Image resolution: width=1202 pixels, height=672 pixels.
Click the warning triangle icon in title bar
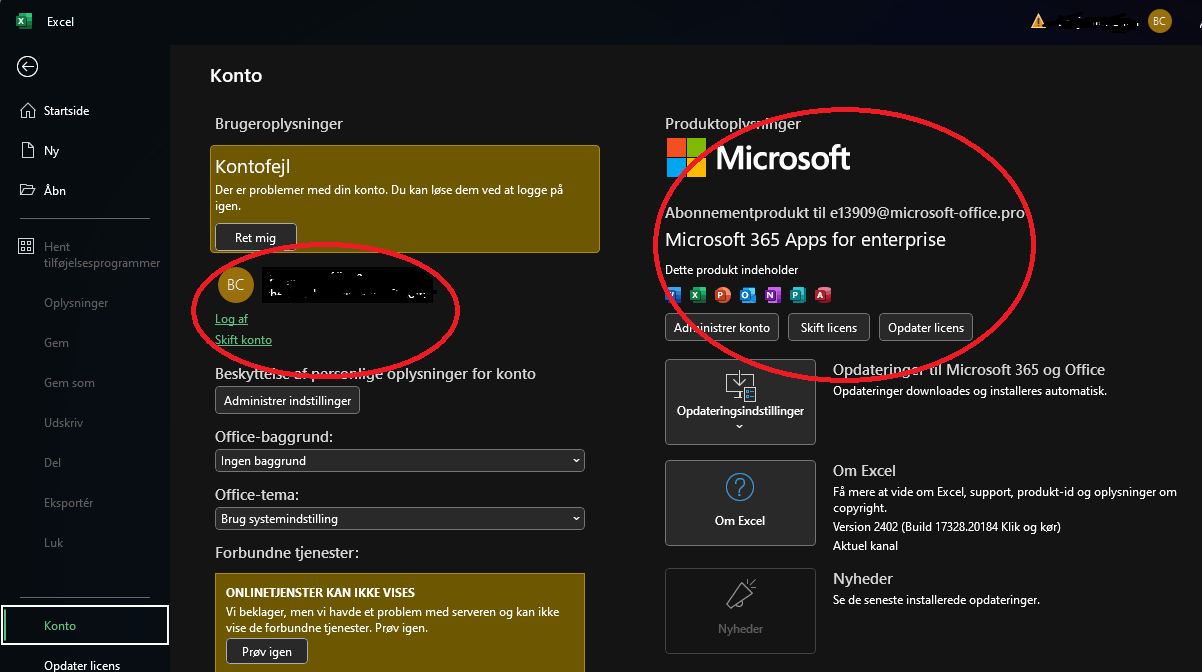point(1039,20)
